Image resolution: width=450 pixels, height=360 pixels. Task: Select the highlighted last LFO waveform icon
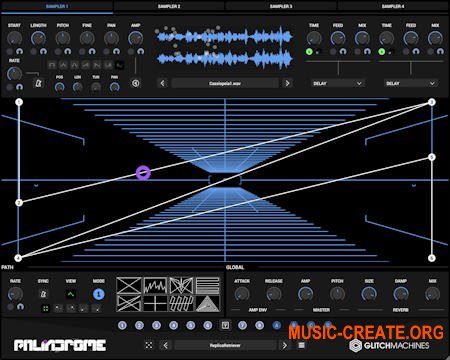pyautogui.click(x=119, y=65)
